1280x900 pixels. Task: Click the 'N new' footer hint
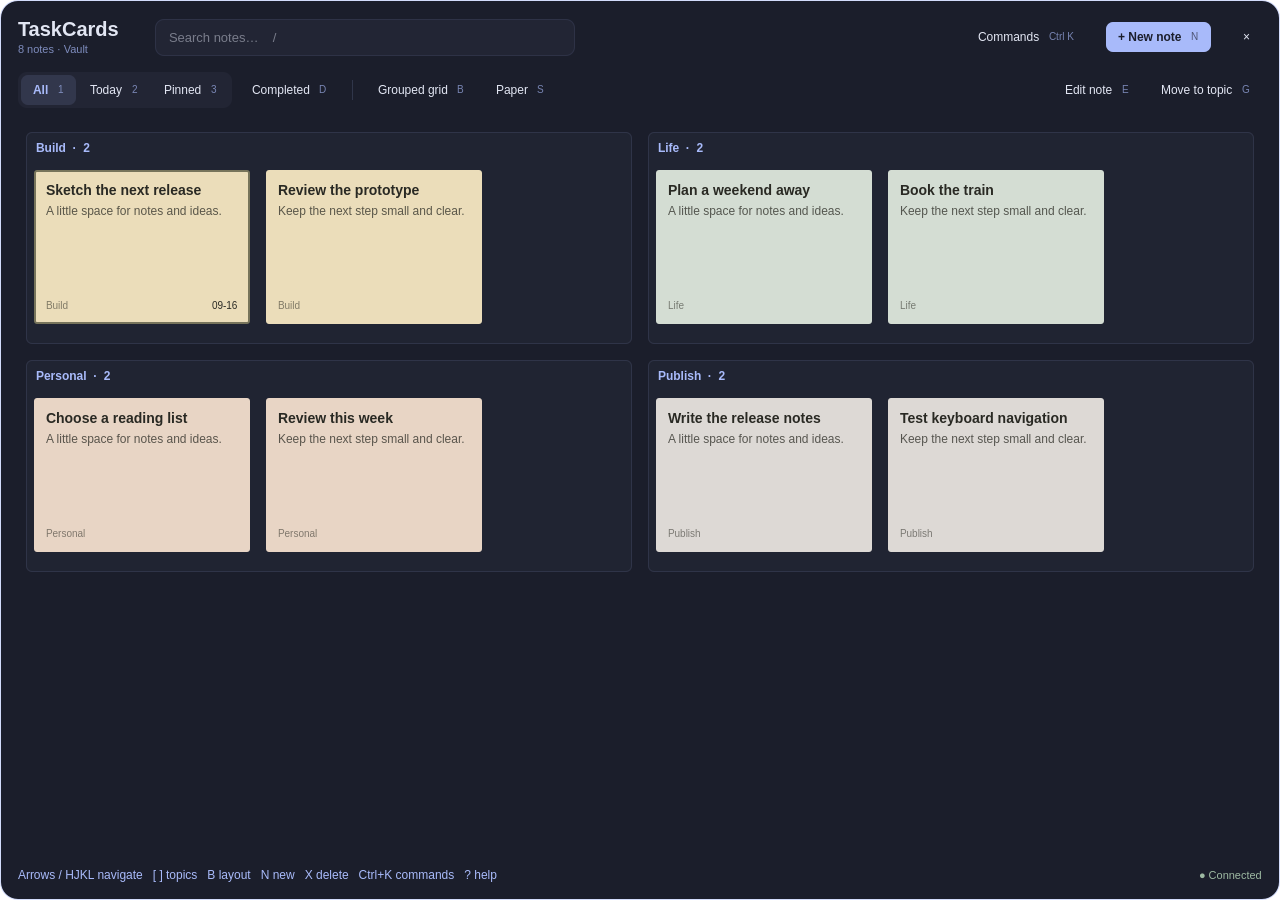point(278,875)
